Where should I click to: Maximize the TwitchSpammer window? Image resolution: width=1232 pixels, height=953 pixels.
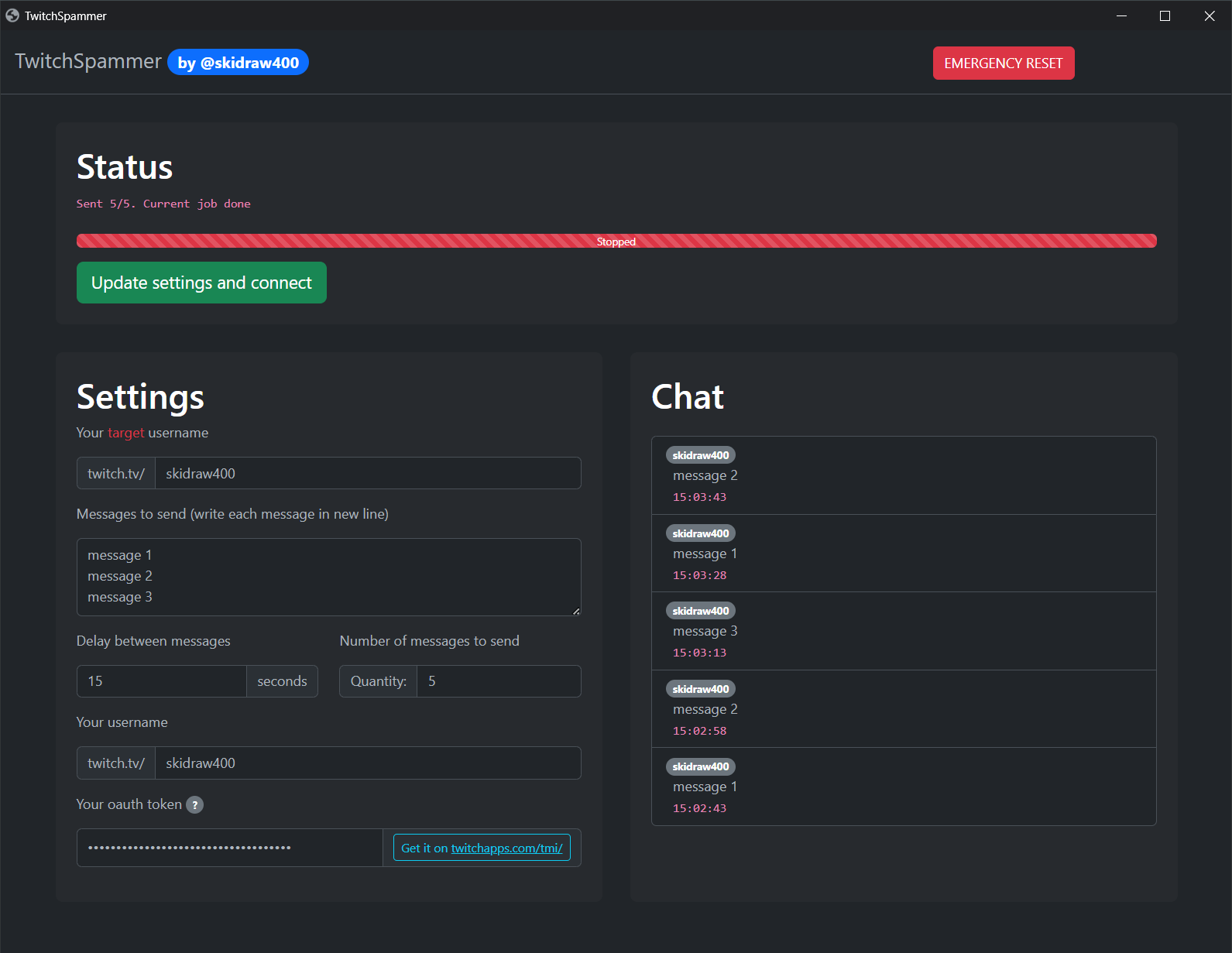click(1165, 15)
